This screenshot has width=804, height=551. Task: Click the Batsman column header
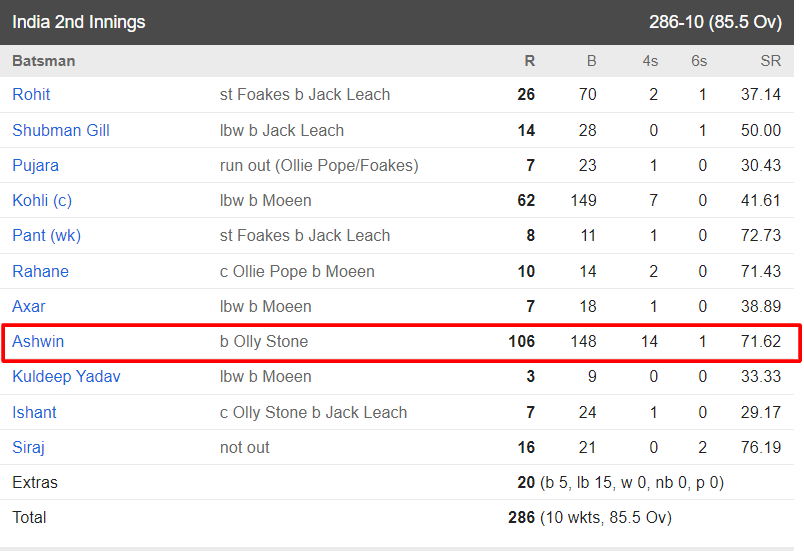pyautogui.click(x=43, y=61)
